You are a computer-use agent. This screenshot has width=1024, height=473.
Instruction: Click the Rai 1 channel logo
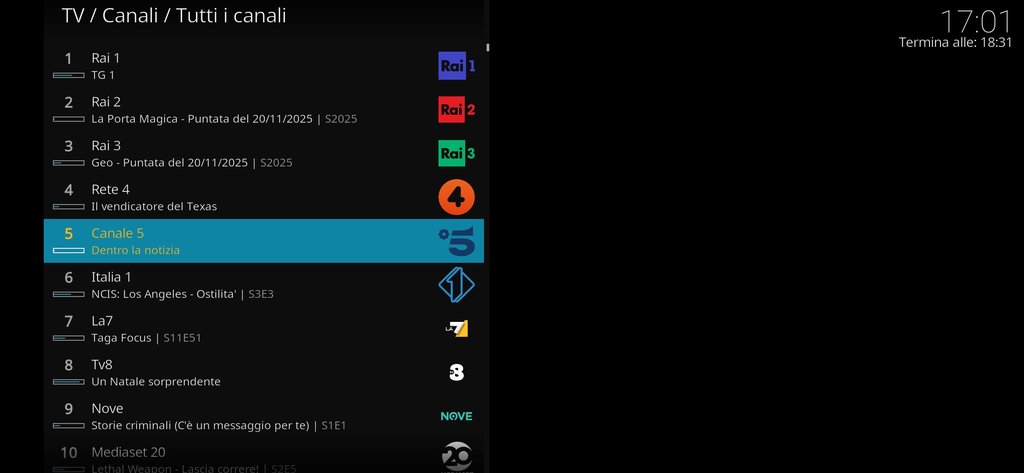pyautogui.click(x=456, y=66)
